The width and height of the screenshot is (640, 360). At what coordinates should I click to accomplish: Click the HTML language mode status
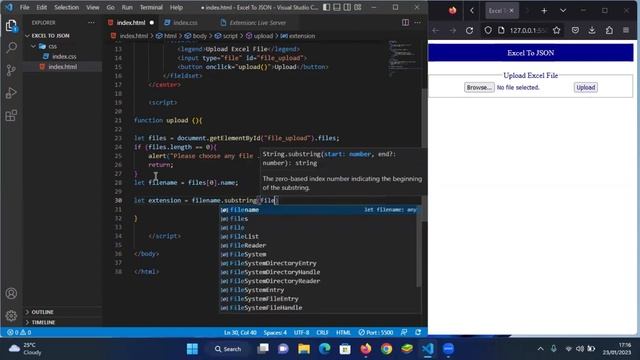point(343,332)
